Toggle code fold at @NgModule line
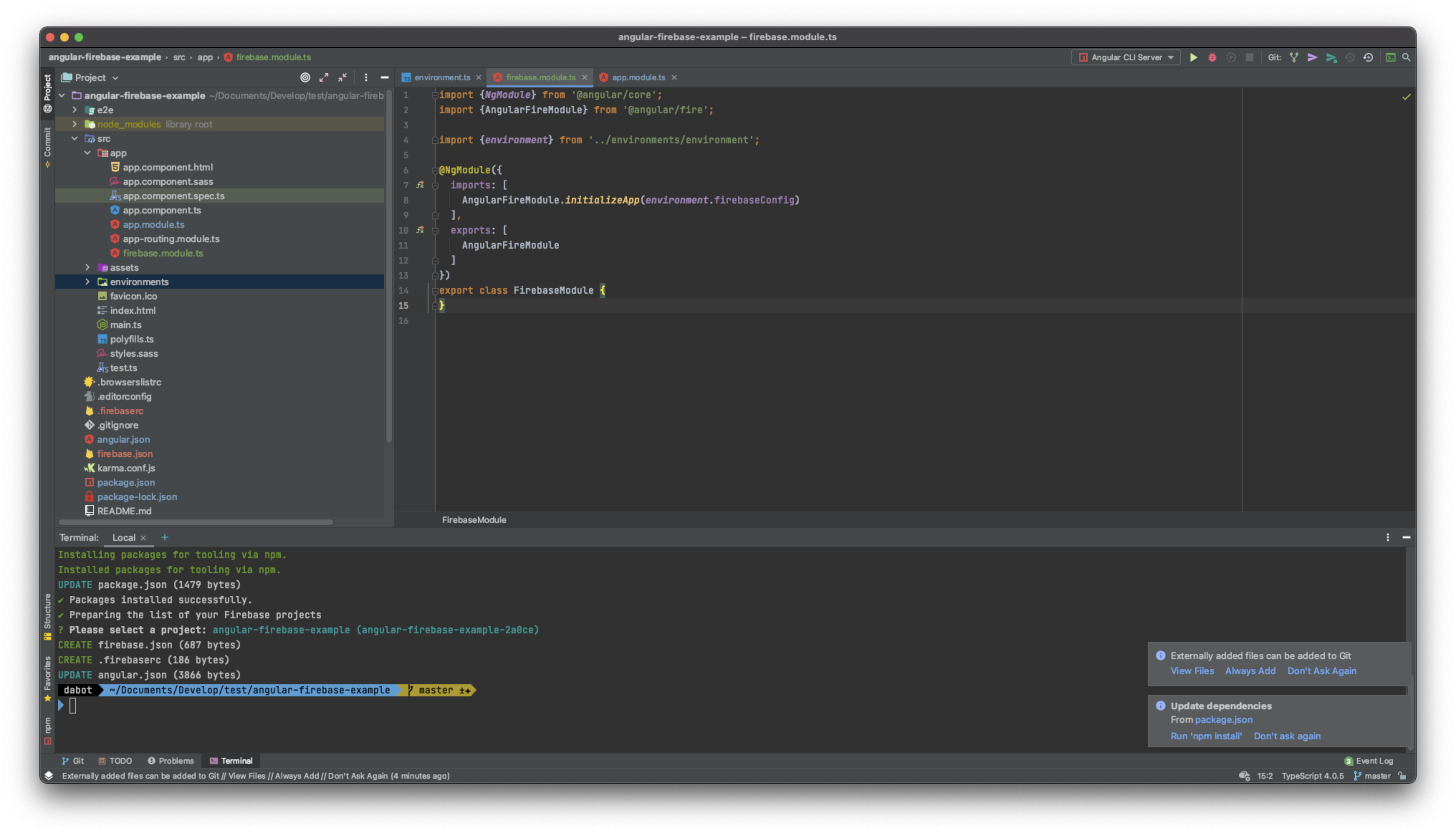The image size is (1456, 836). point(435,170)
